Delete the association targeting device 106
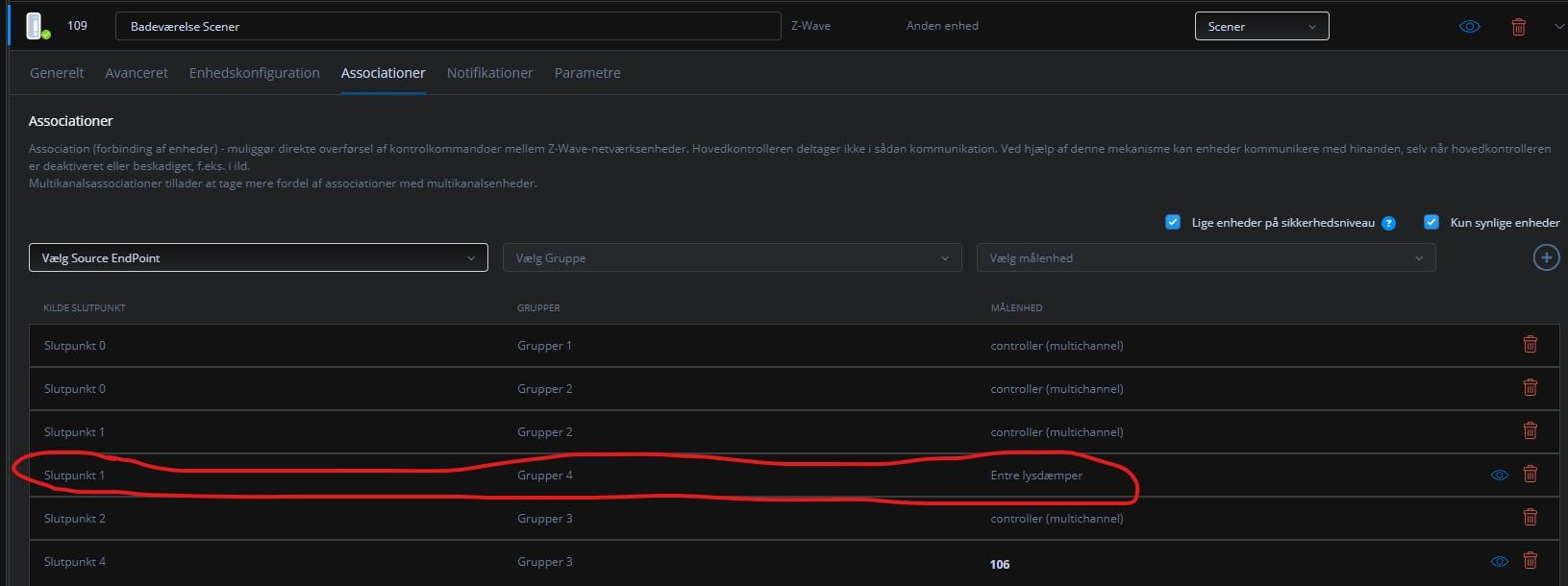 1530,560
